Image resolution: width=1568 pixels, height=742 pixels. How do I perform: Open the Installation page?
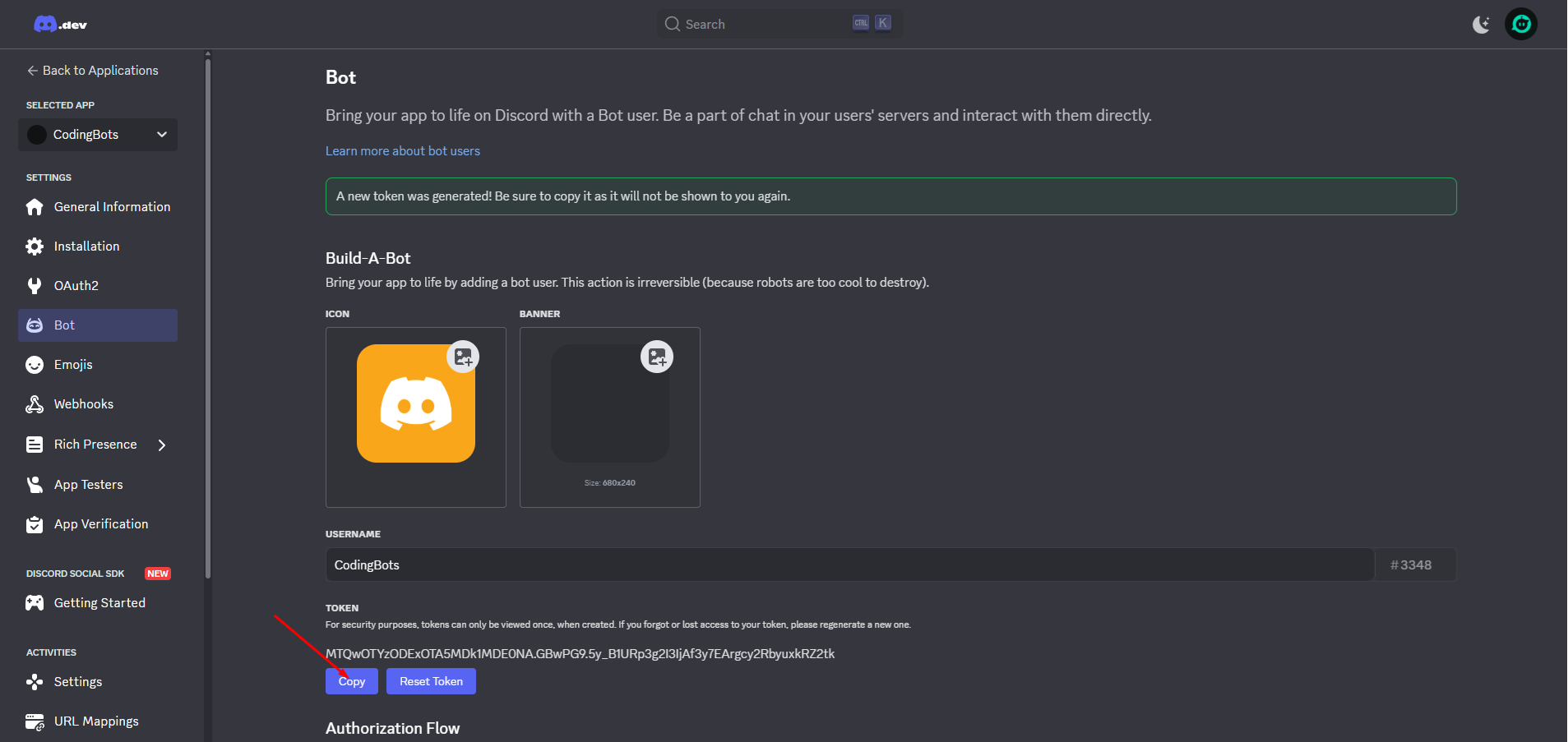pos(98,247)
